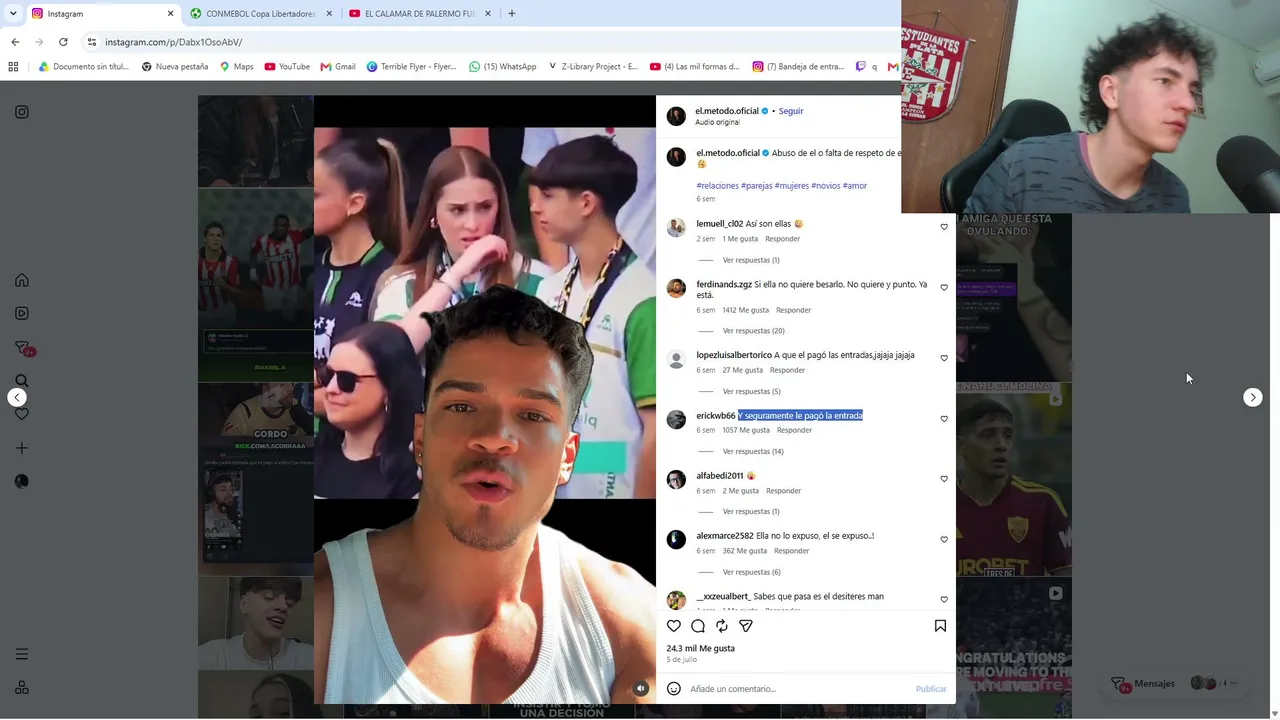Expand "Ver respuestas (14)"
This screenshot has width=1280, height=720.
pyautogui.click(x=753, y=452)
